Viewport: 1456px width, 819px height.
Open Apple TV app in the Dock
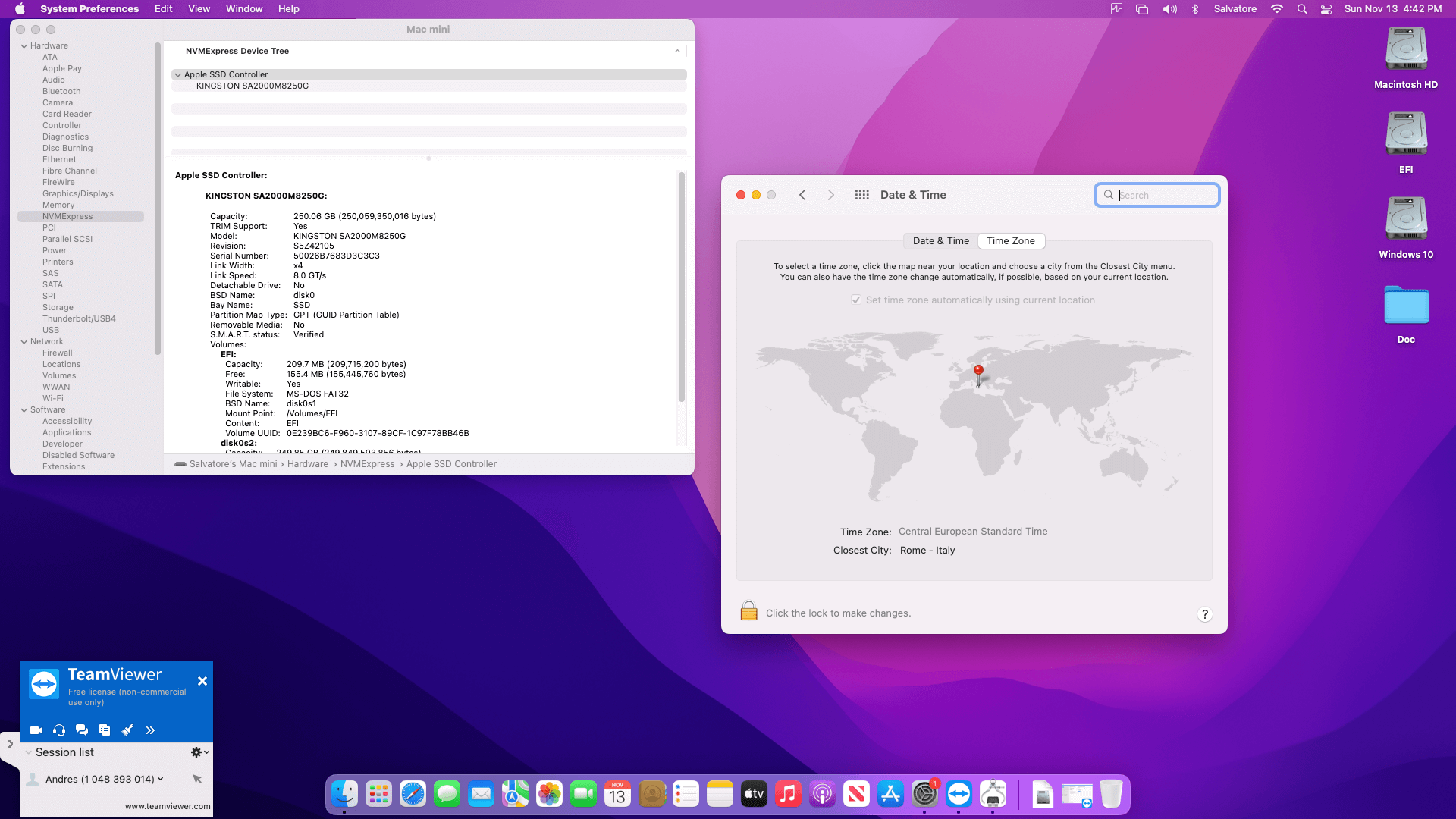(754, 794)
